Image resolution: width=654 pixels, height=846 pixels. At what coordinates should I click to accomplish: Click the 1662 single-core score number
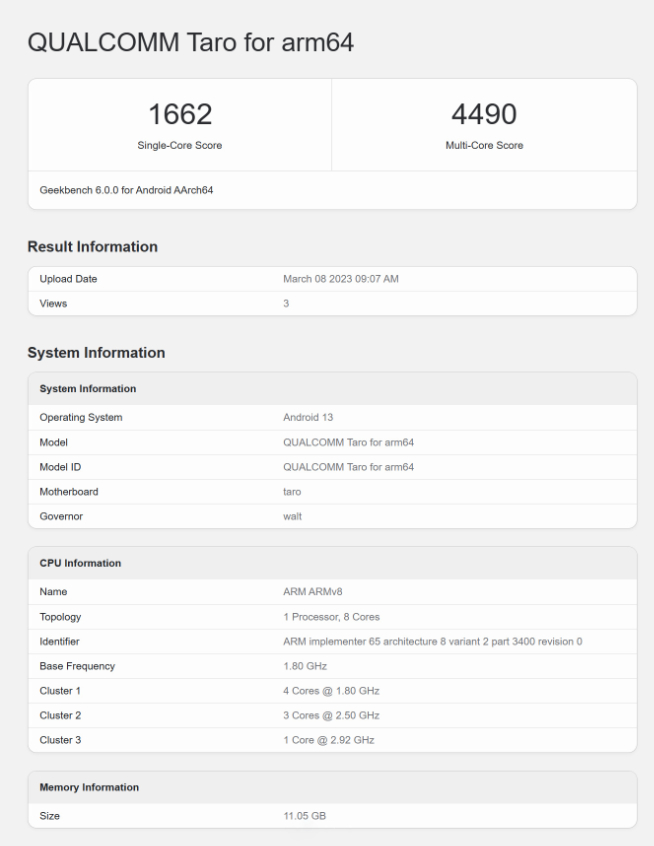pyautogui.click(x=180, y=114)
